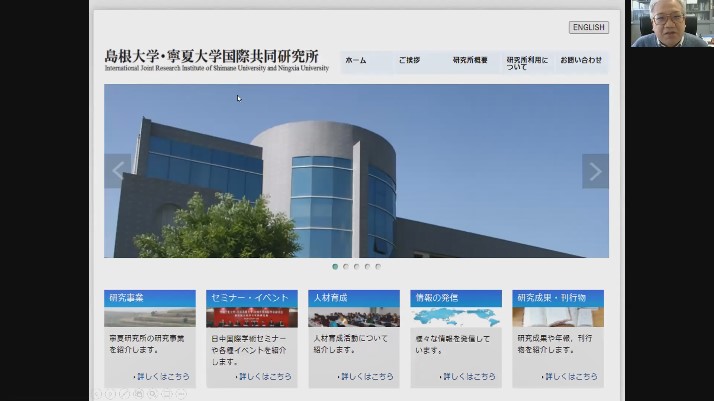This screenshot has height=401, width=714.
Task: Open the お問い合わせ menu item
Action: pos(581,60)
